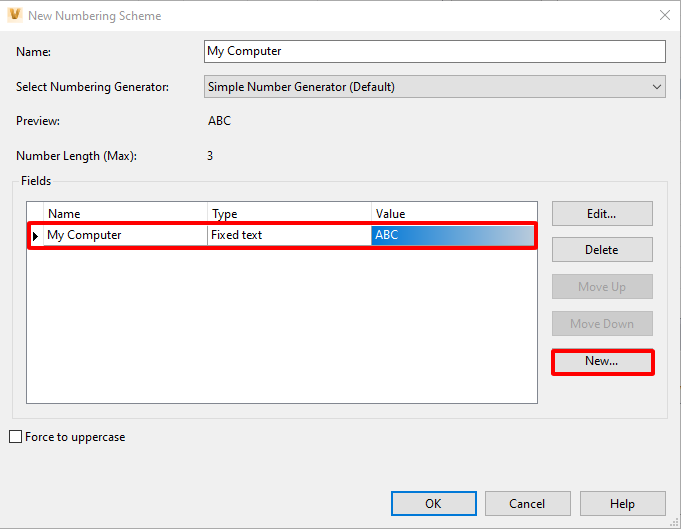Click the Move Up button
The image size is (681, 529).
point(602,287)
